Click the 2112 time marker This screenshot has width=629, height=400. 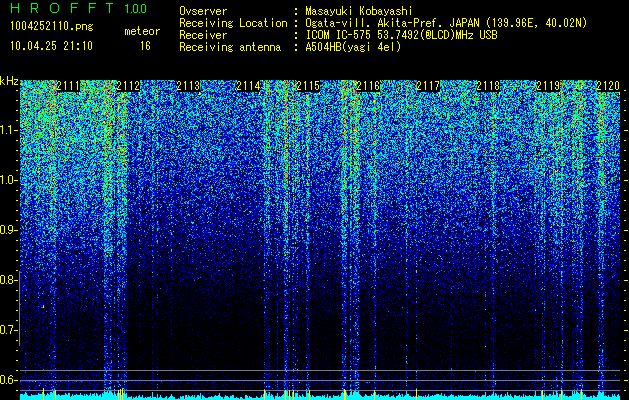pos(128,86)
